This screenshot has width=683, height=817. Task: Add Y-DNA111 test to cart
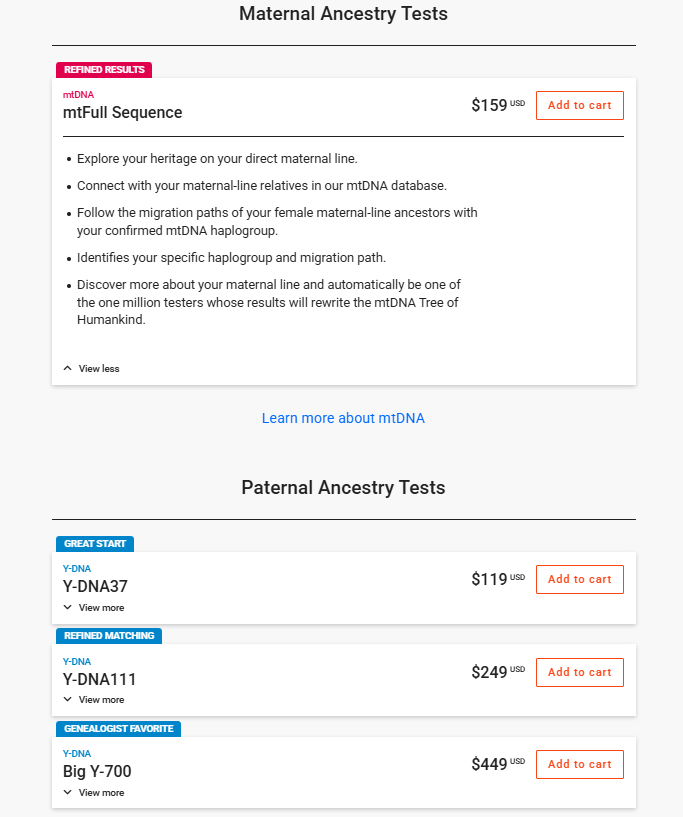[x=579, y=672]
